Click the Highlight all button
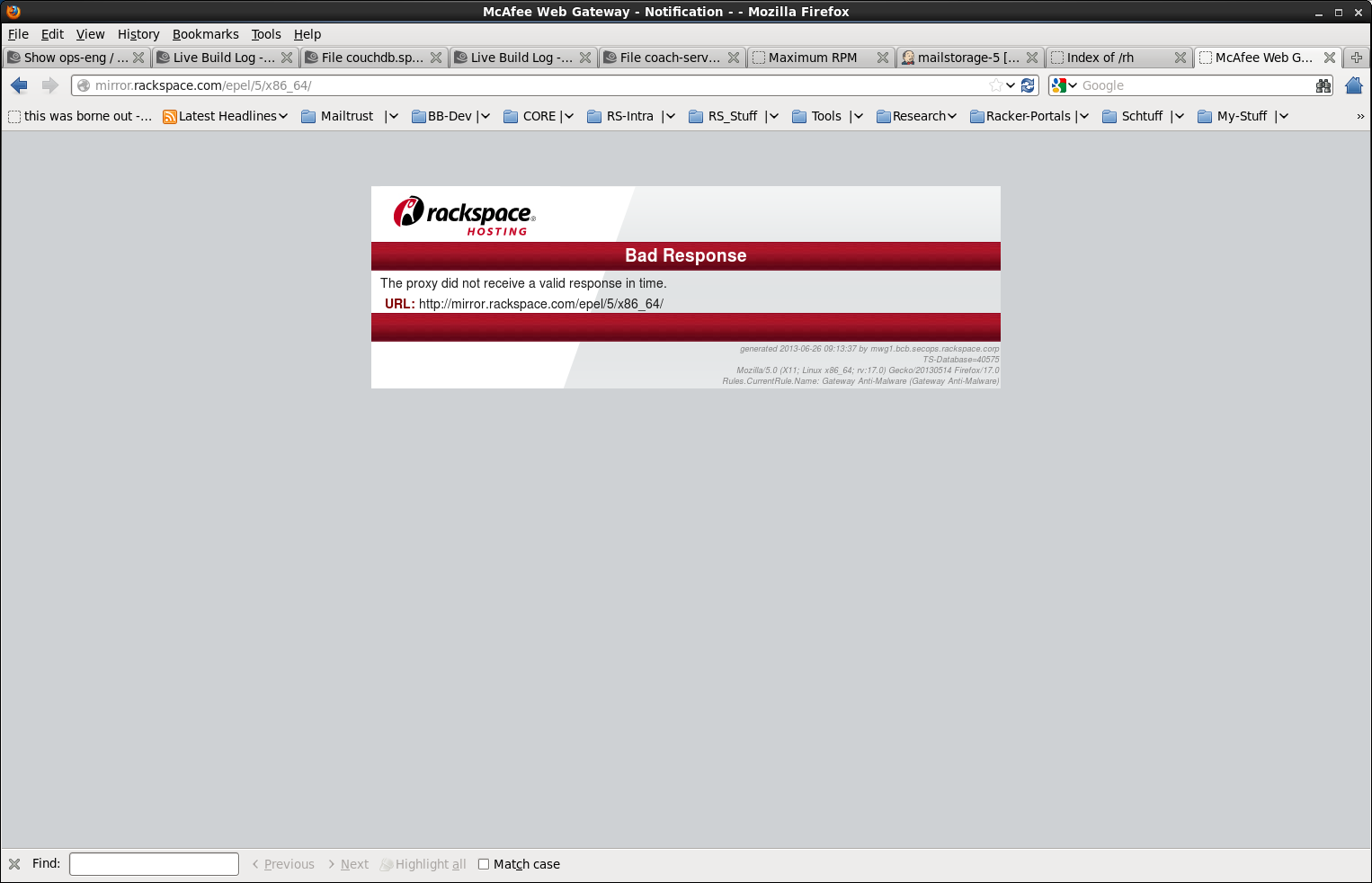Image resolution: width=1372 pixels, height=883 pixels. (423, 864)
